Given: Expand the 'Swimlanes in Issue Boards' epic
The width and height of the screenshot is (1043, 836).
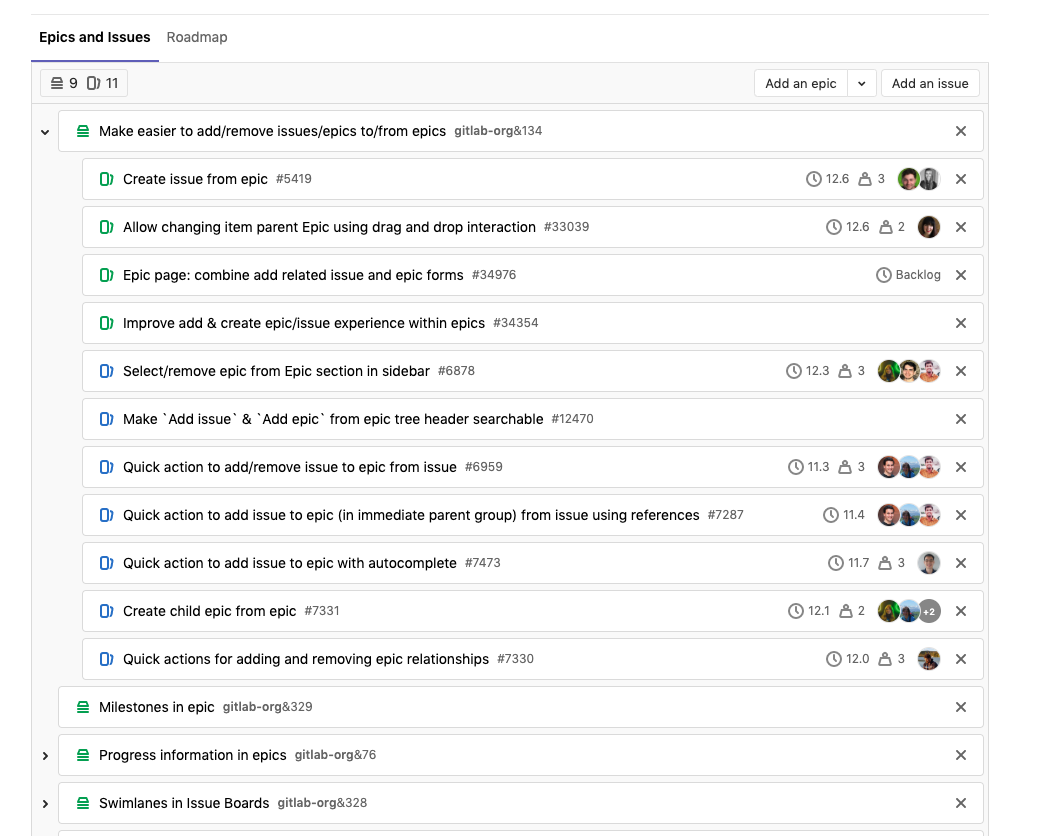Looking at the screenshot, I should pyautogui.click(x=45, y=804).
